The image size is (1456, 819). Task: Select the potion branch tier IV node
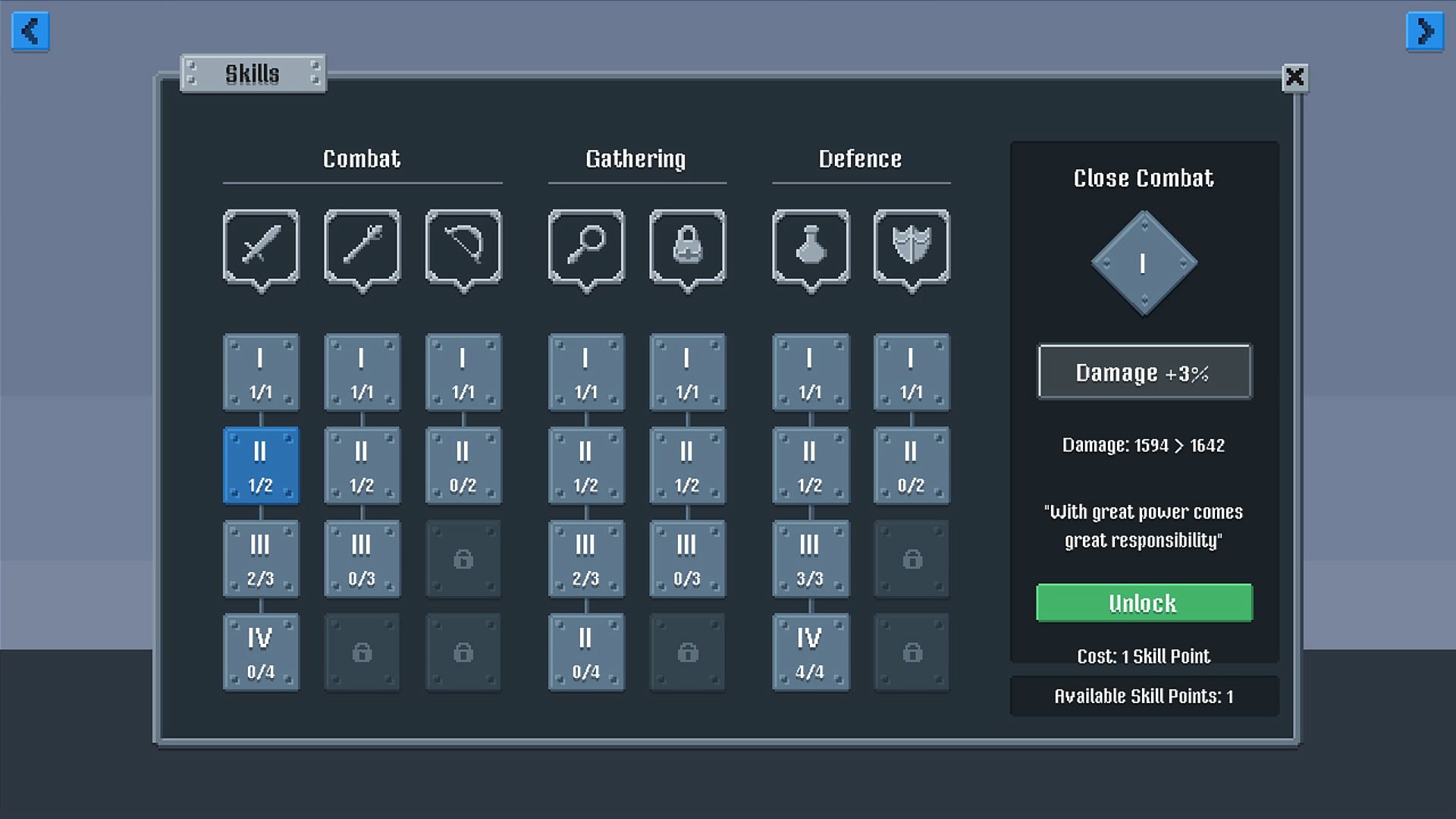tap(810, 652)
